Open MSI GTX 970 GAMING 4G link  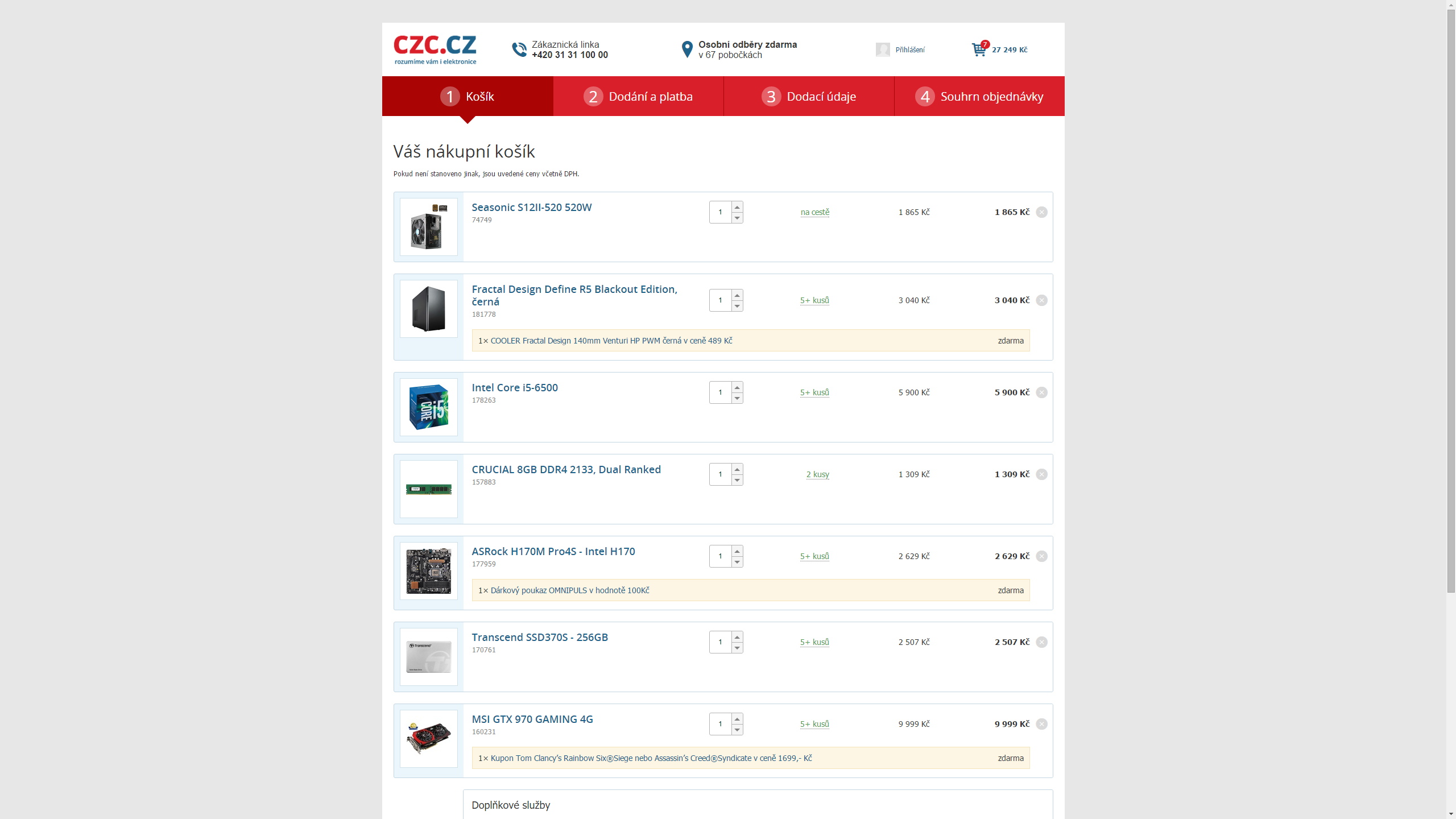click(x=532, y=719)
